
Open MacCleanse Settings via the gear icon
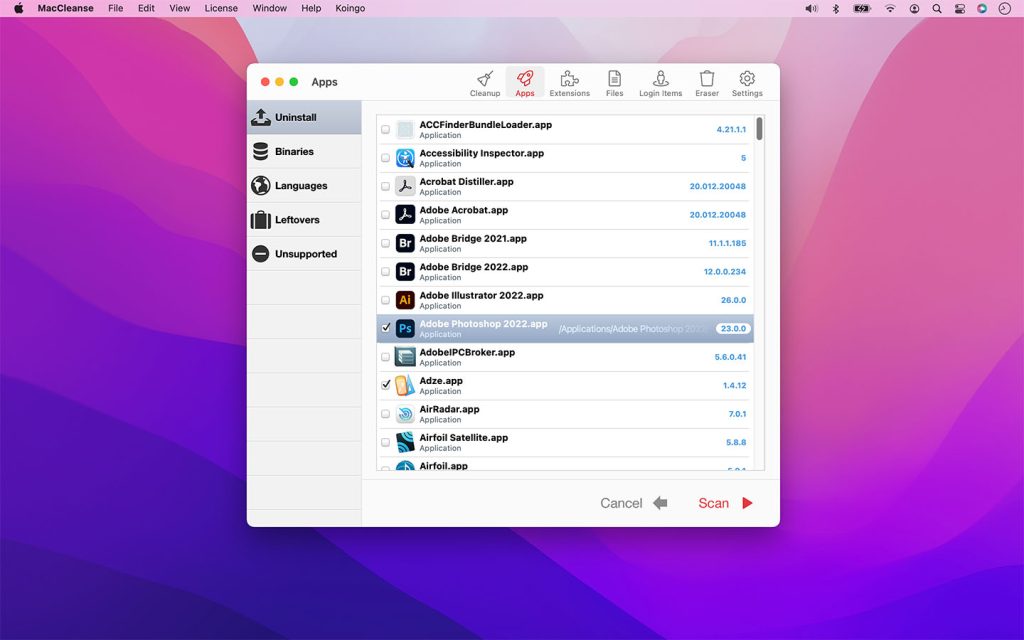point(746,83)
